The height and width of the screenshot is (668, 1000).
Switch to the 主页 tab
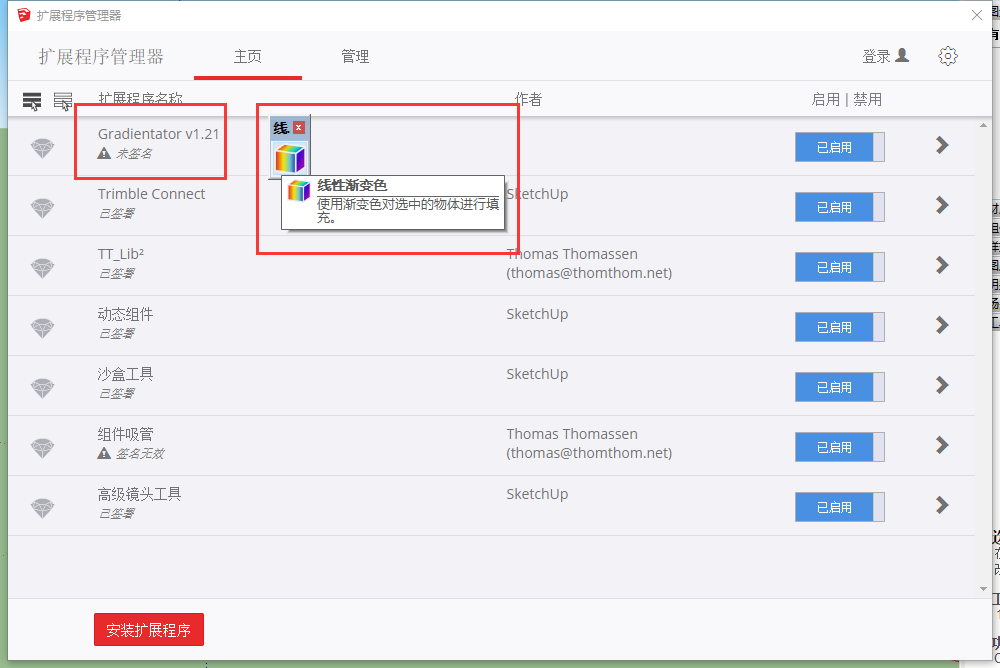coord(247,57)
